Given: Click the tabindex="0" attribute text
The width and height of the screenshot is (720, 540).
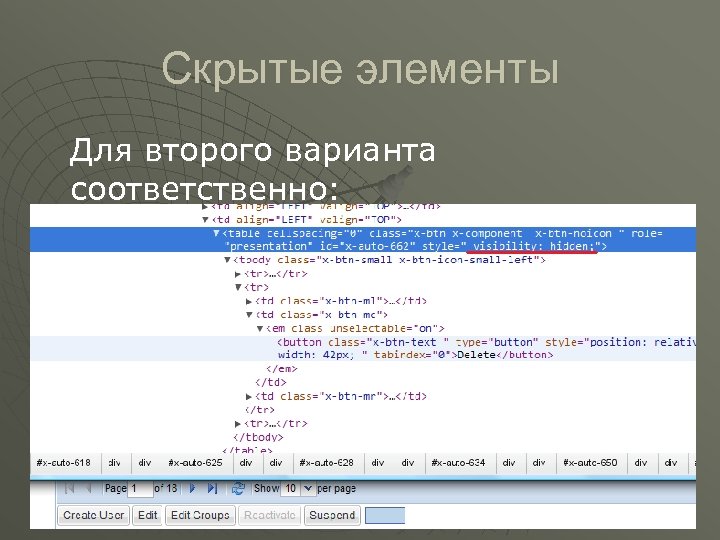Looking at the screenshot, I should point(412,355).
